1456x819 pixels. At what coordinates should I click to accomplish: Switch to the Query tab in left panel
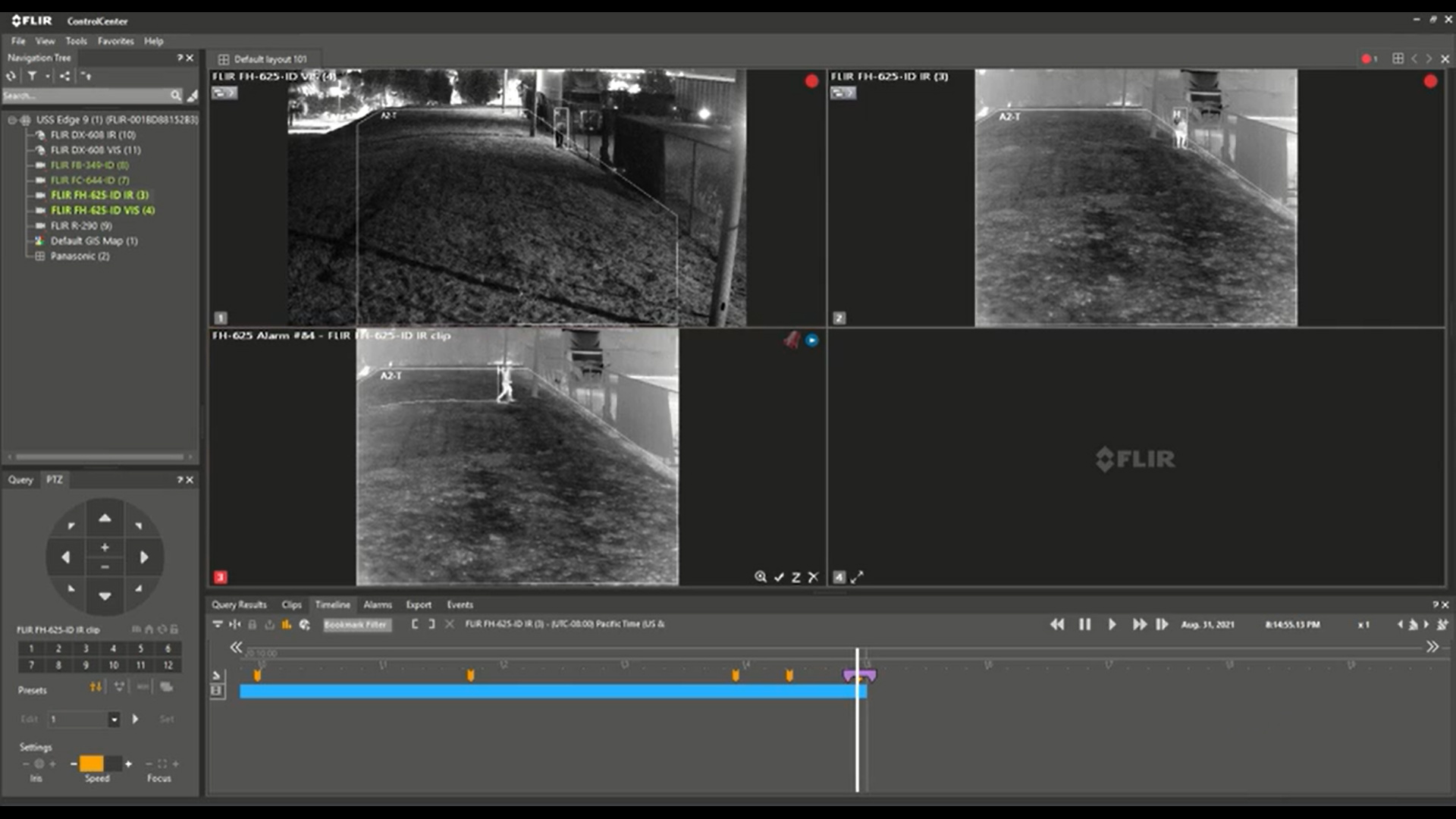click(x=20, y=479)
